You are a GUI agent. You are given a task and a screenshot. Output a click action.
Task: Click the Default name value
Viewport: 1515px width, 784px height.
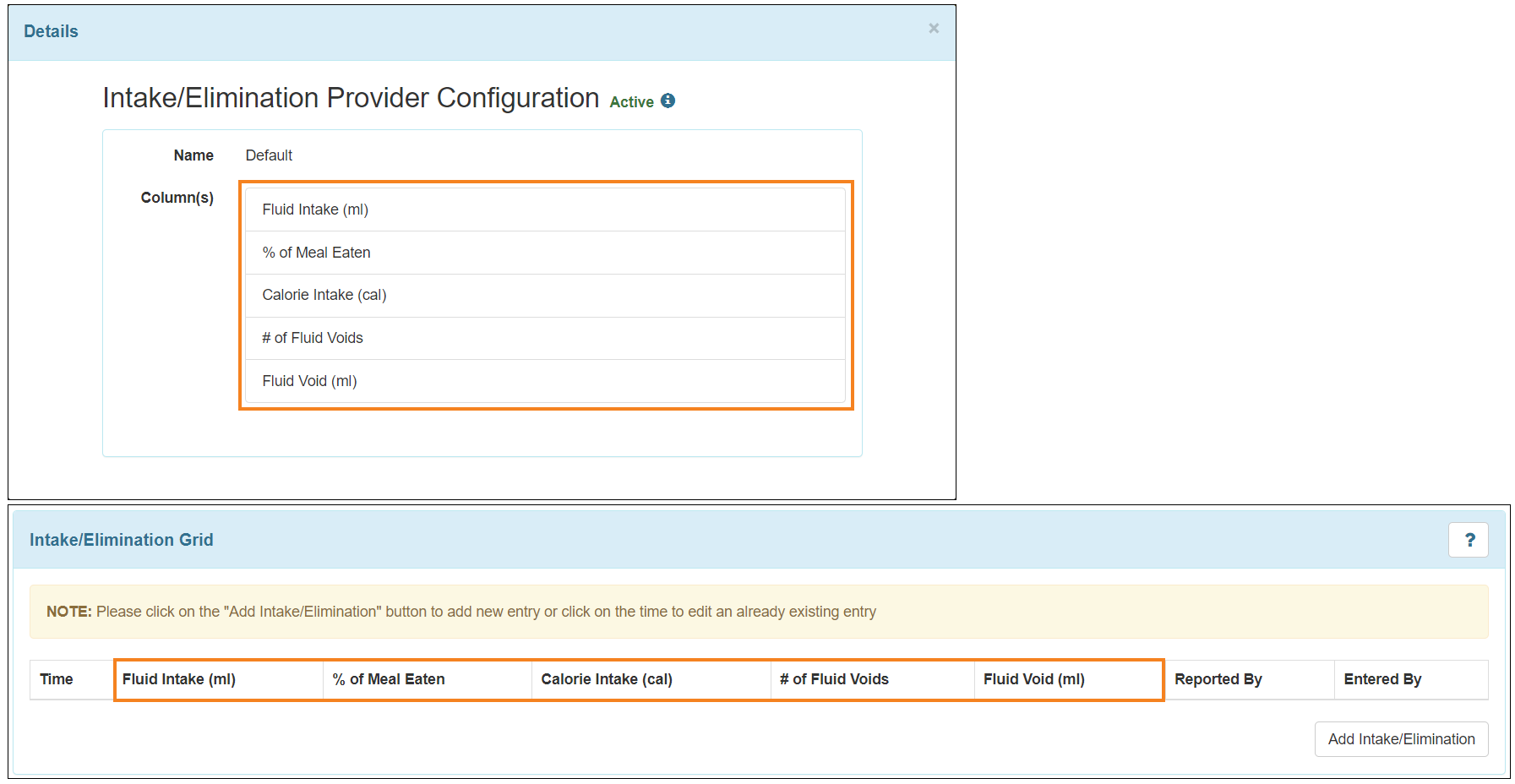[x=269, y=155]
